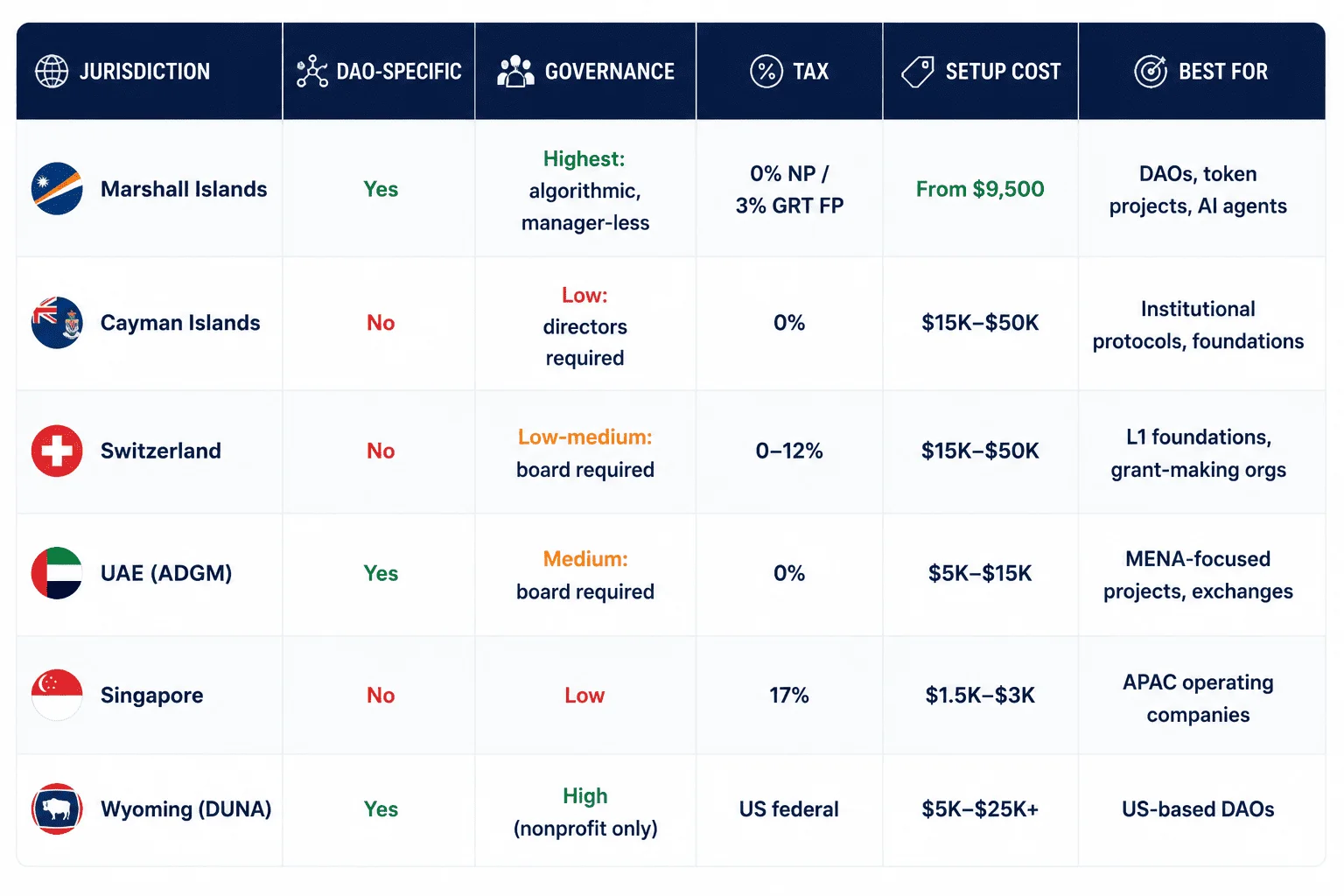Click the price tag Setup Cost icon
The width and height of the screenshot is (1344, 896).
point(918,71)
